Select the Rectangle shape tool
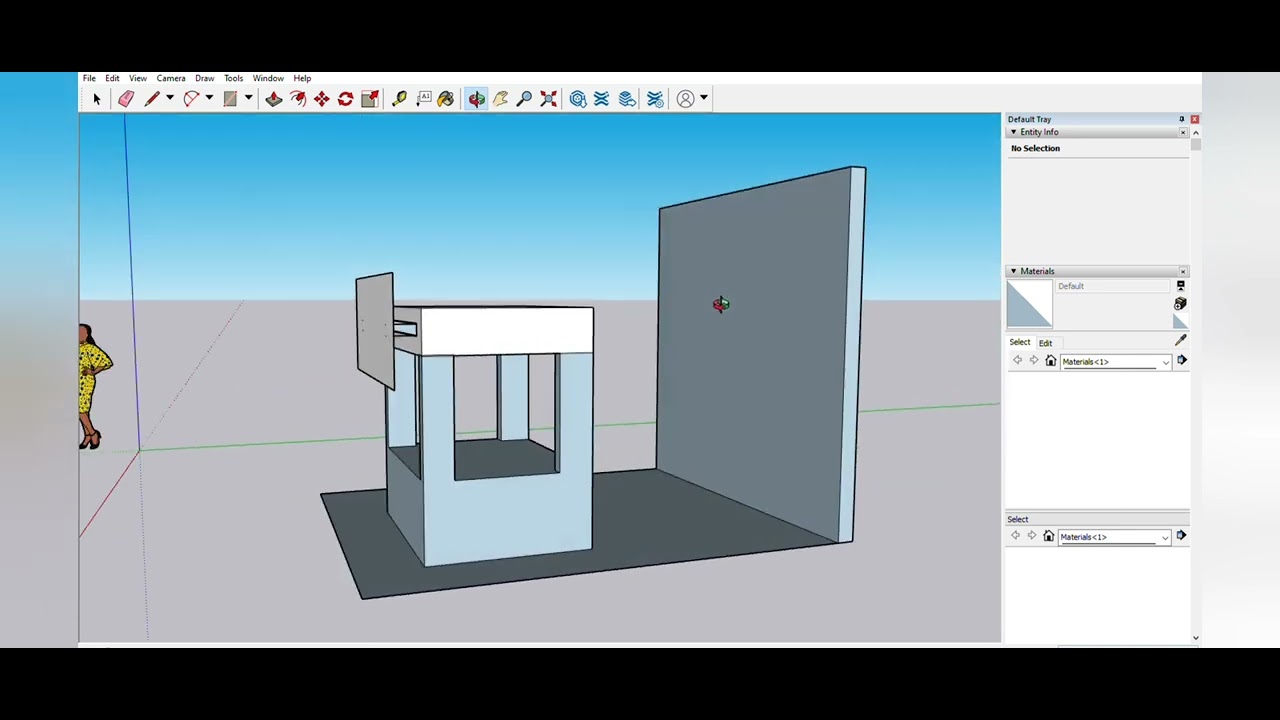The image size is (1280, 720). [x=230, y=99]
